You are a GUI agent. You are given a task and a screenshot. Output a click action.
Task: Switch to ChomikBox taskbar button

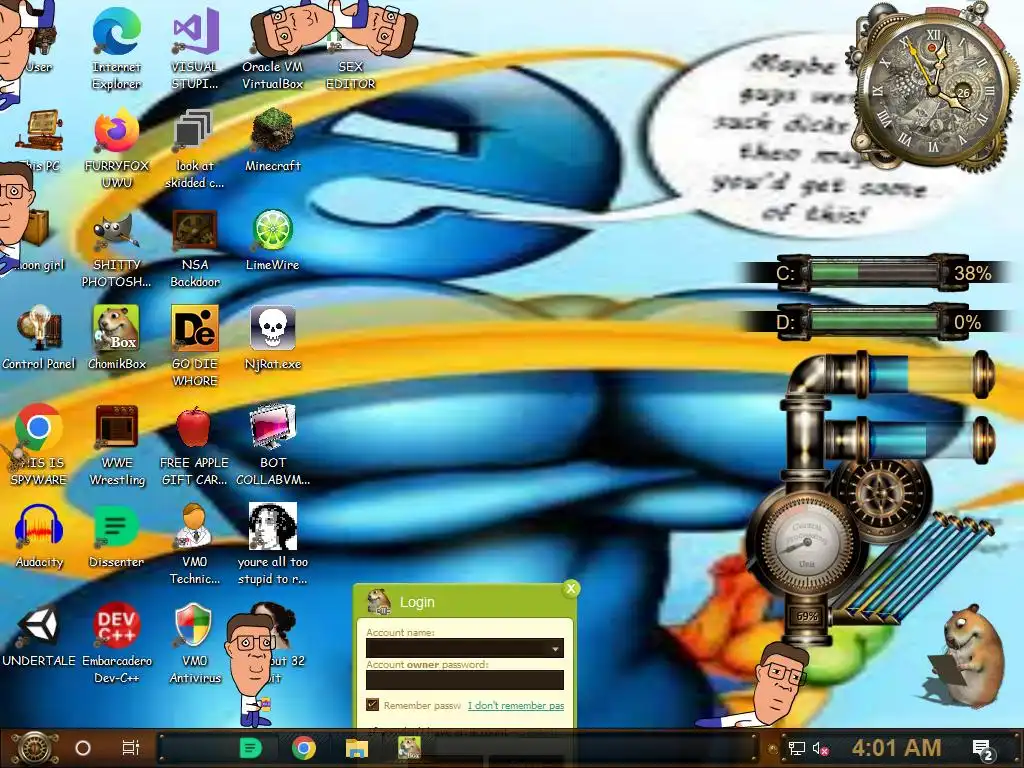point(409,747)
